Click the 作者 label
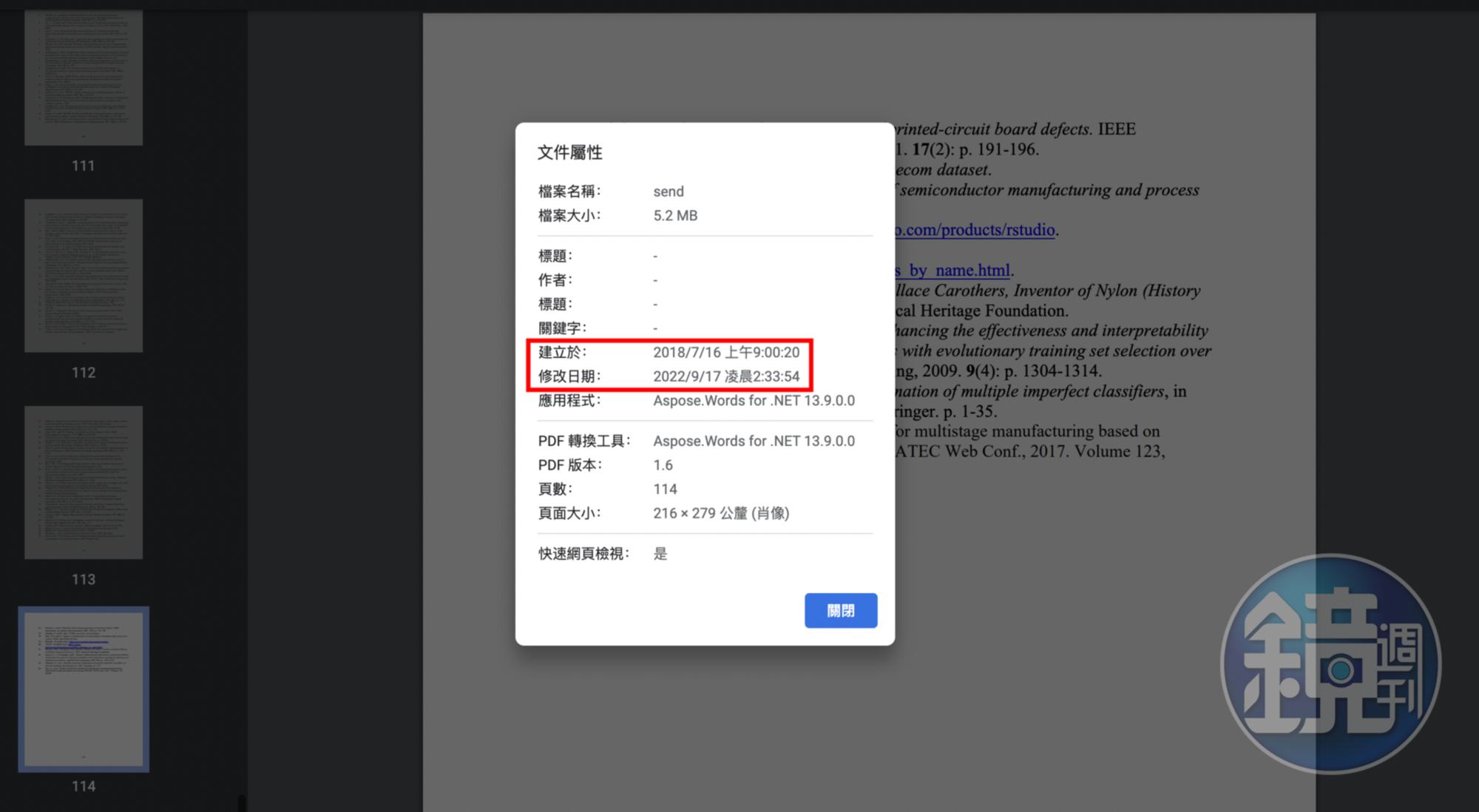 (555, 280)
